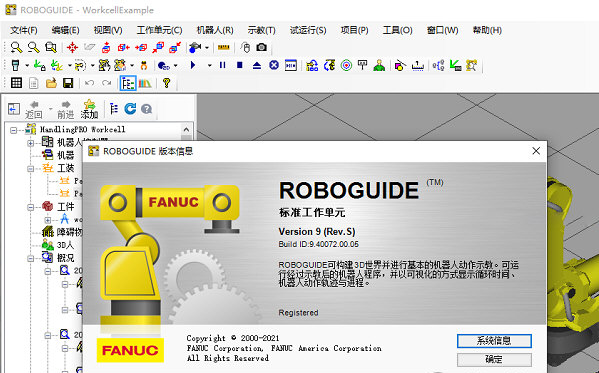Click the refresh icon in navigator panel
The height and width of the screenshot is (373, 599).
pos(130,109)
